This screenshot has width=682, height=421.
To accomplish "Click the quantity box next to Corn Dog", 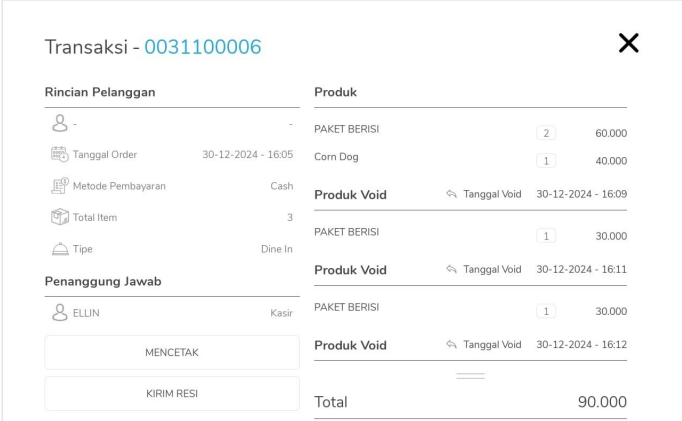I will point(546,160).
